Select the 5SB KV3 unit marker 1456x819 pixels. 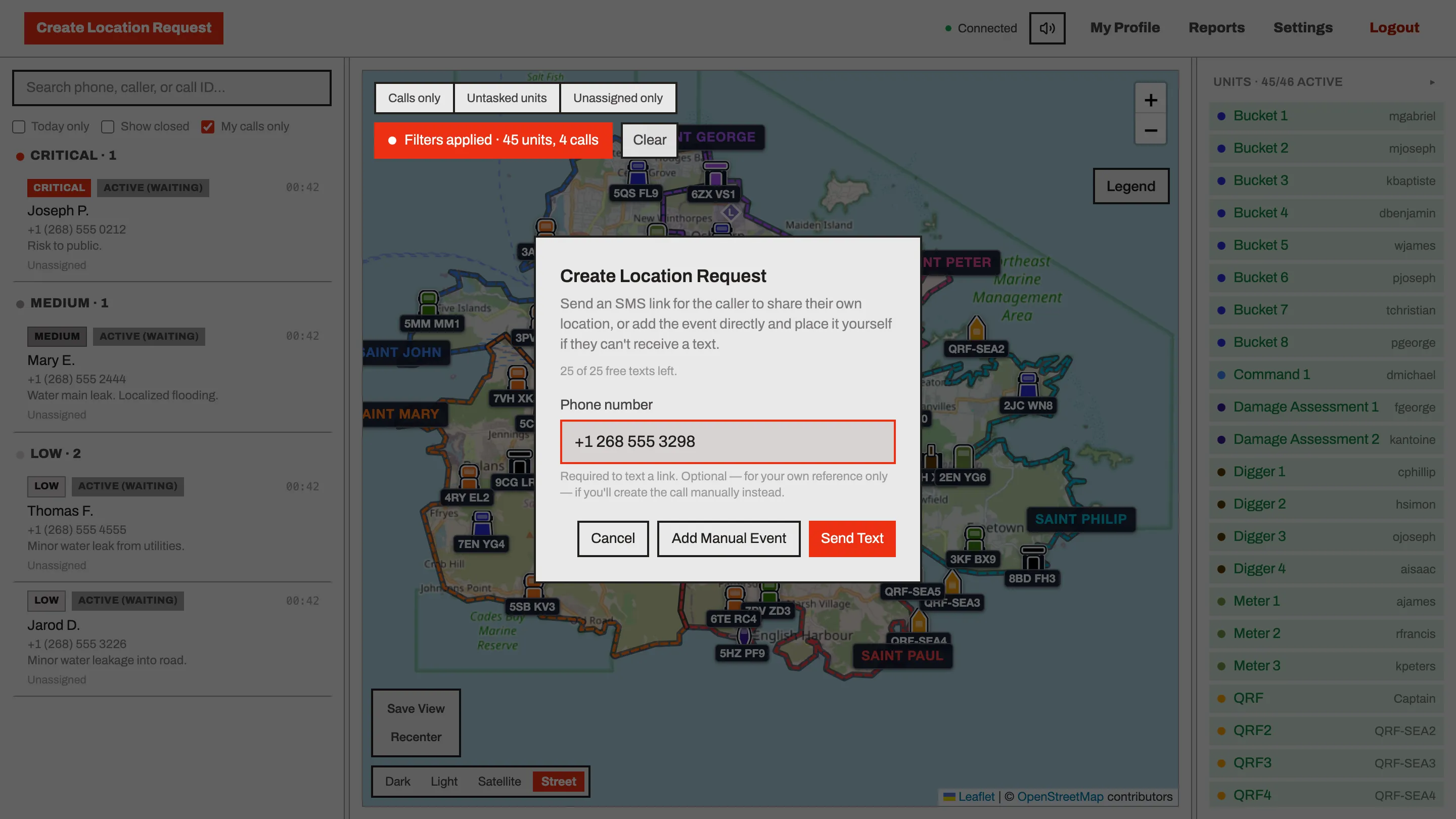tap(532, 595)
